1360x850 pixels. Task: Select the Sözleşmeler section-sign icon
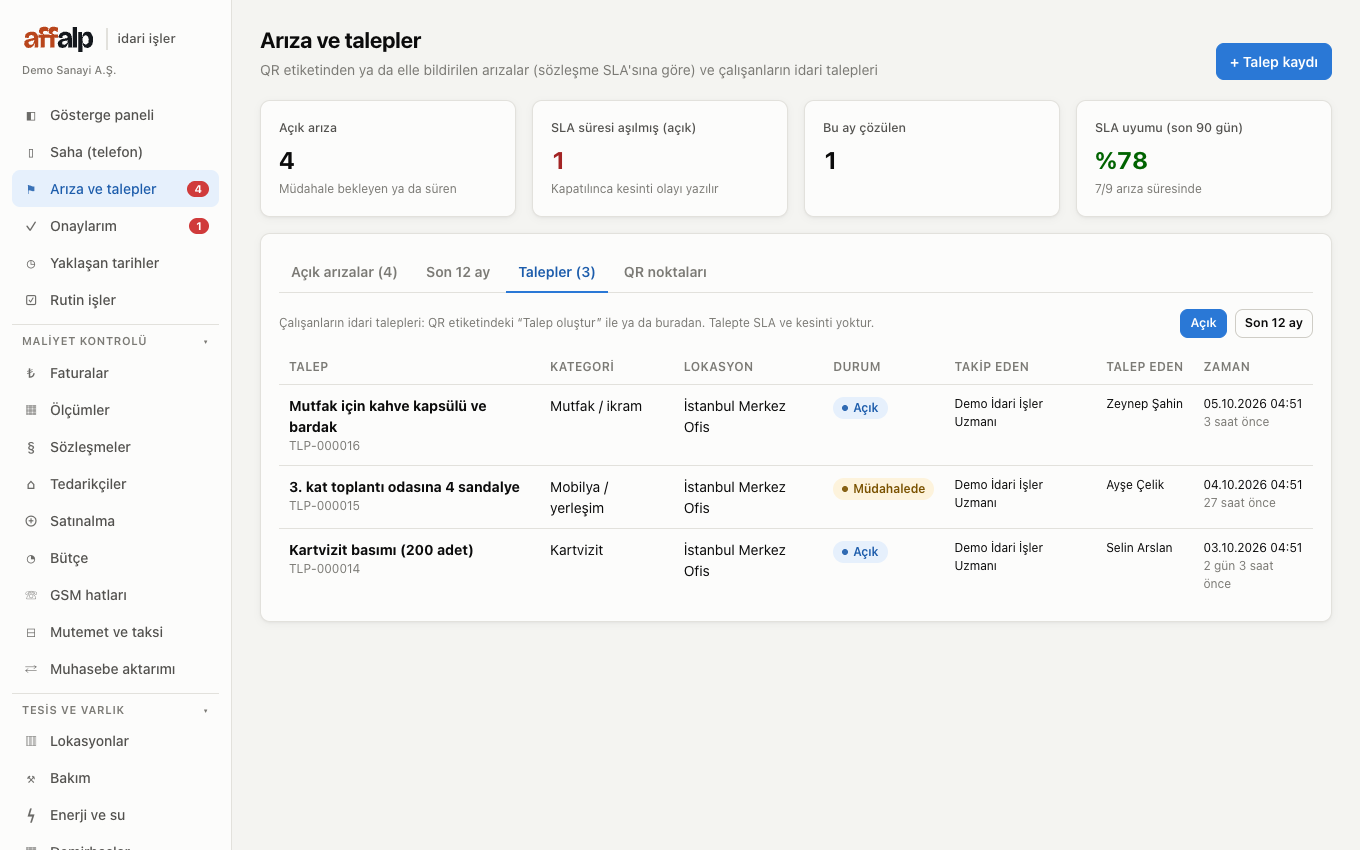(x=31, y=447)
